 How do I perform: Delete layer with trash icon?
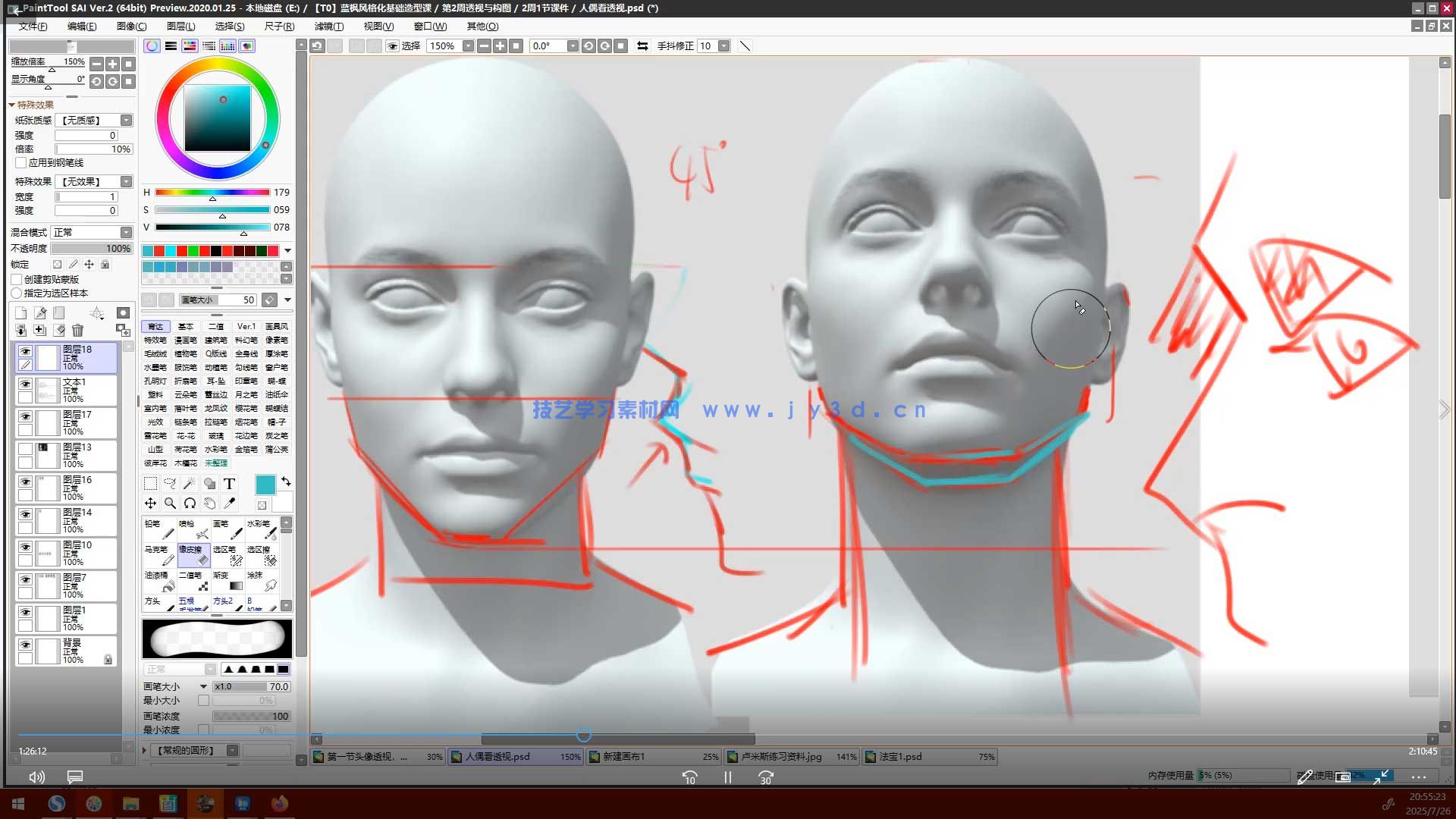point(77,331)
